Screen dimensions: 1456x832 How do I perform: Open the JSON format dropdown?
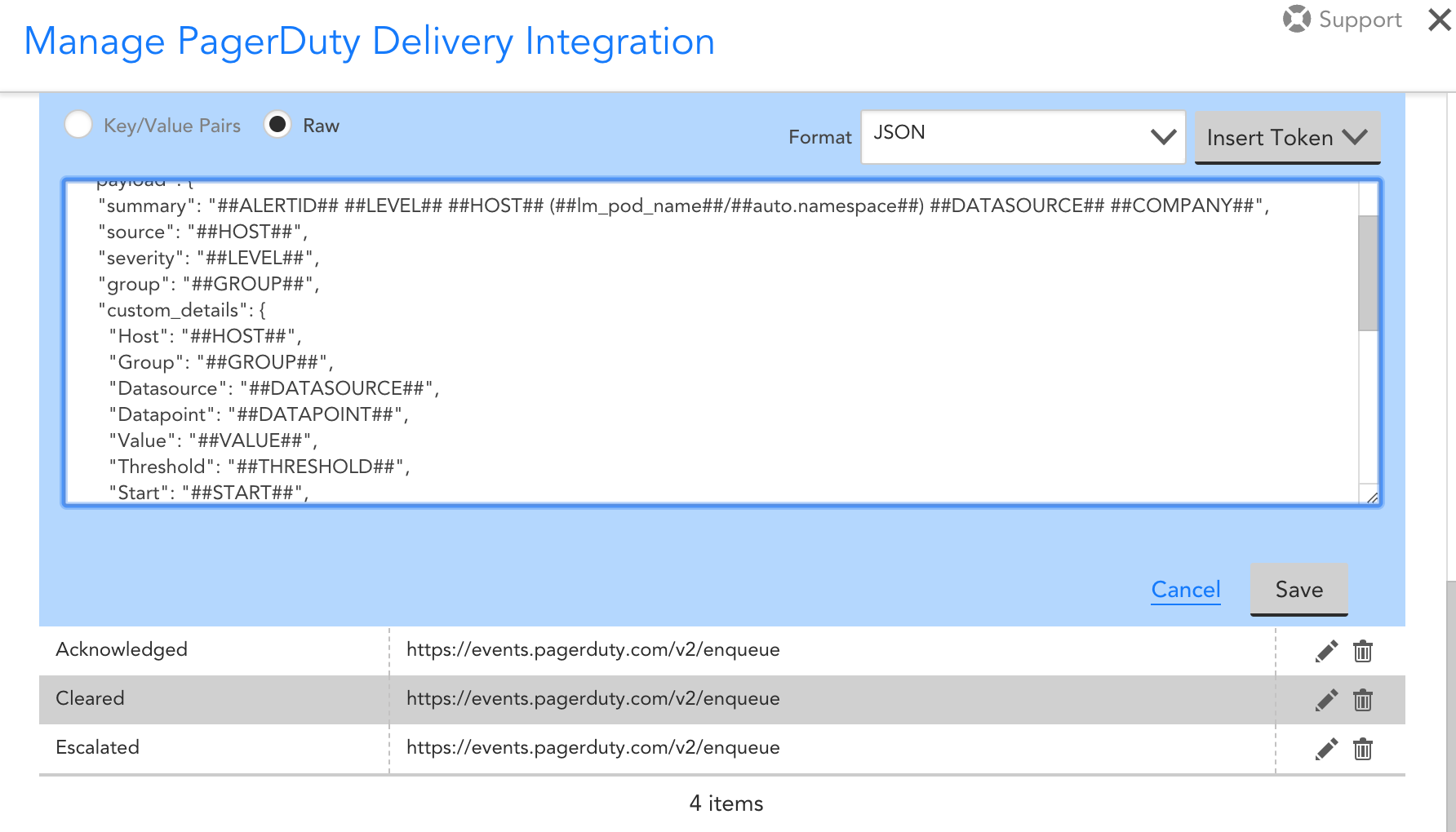click(1023, 137)
